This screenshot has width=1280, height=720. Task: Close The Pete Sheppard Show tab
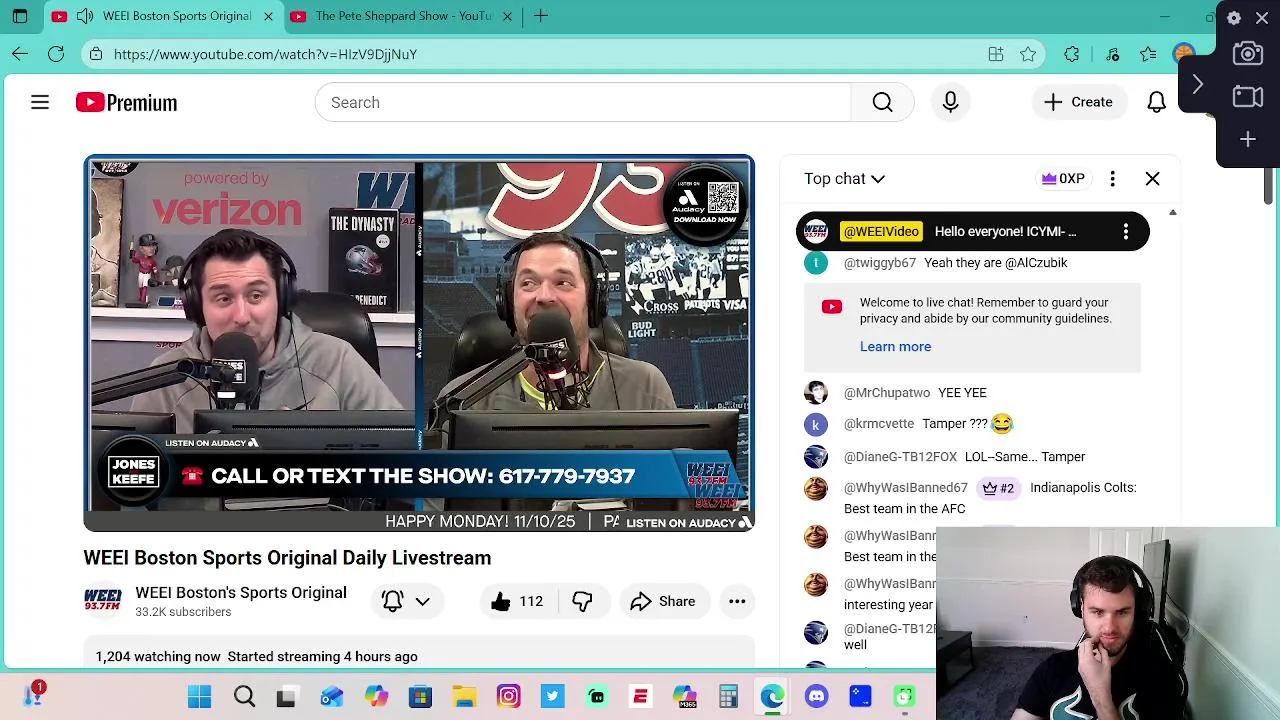(x=507, y=16)
